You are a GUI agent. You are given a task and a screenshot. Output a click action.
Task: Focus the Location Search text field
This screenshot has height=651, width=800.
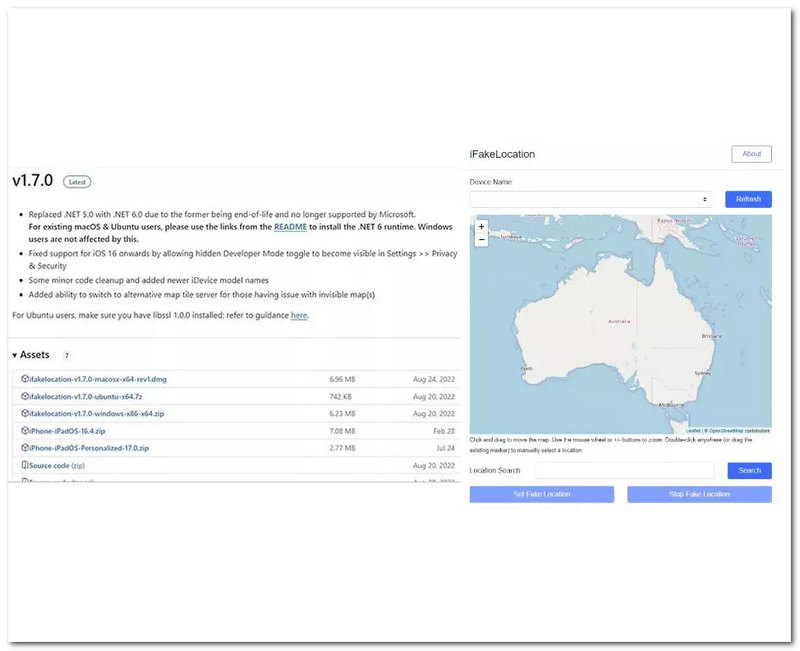tap(624, 471)
